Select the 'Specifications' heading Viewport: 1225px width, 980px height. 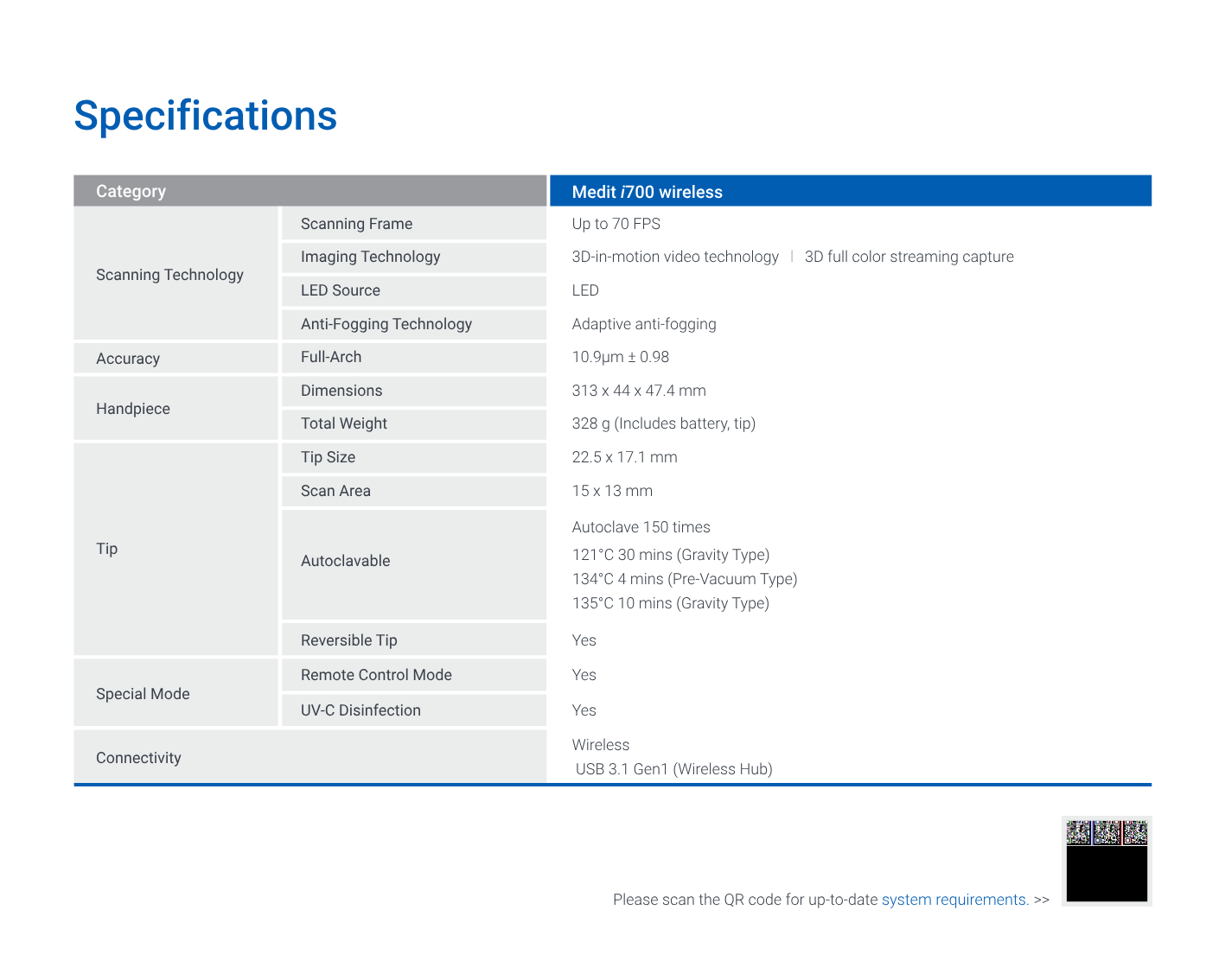tap(206, 116)
